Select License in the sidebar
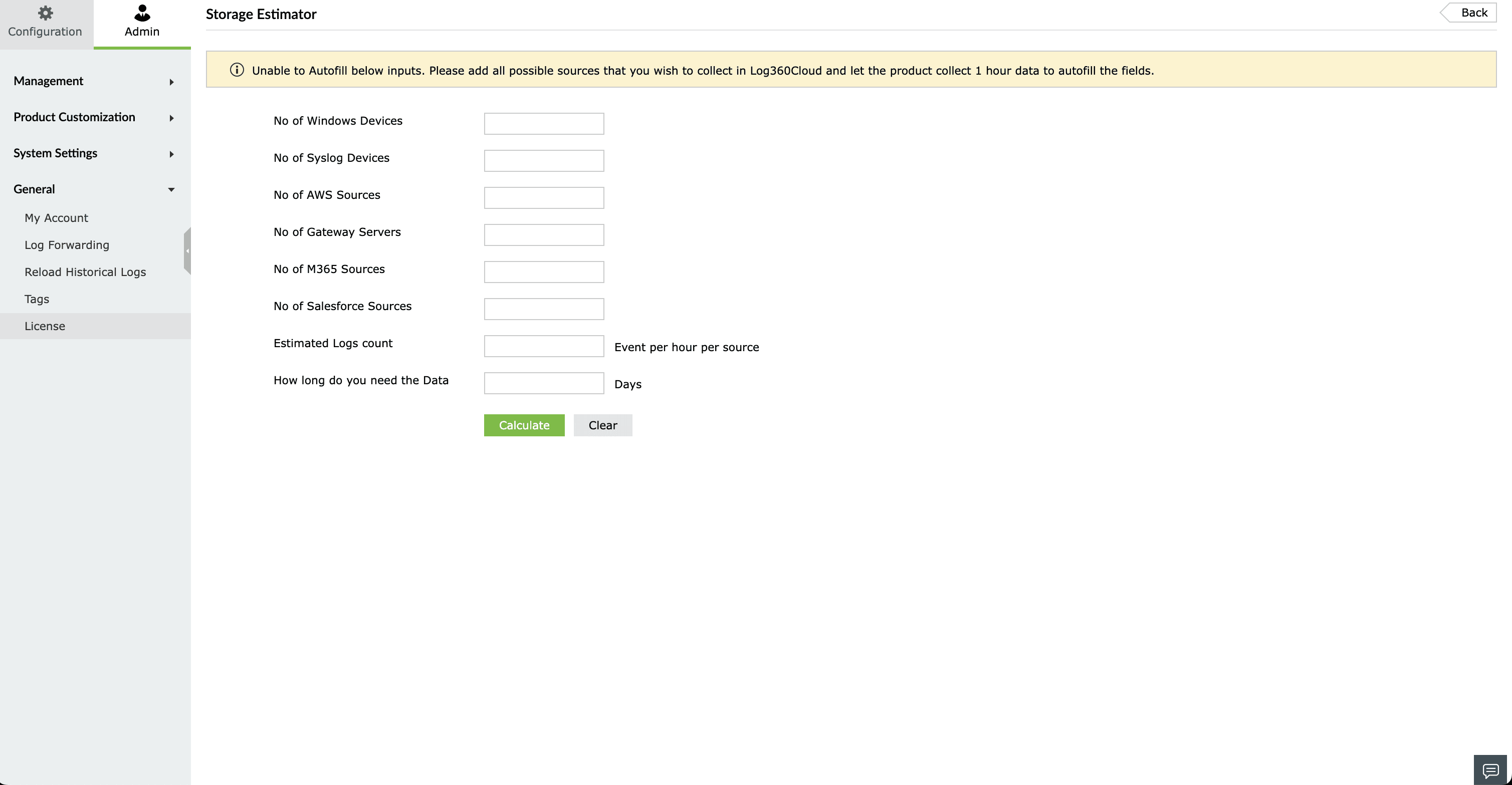This screenshot has height=785, width=1512. pyautogui.click(x=45, y=326)
